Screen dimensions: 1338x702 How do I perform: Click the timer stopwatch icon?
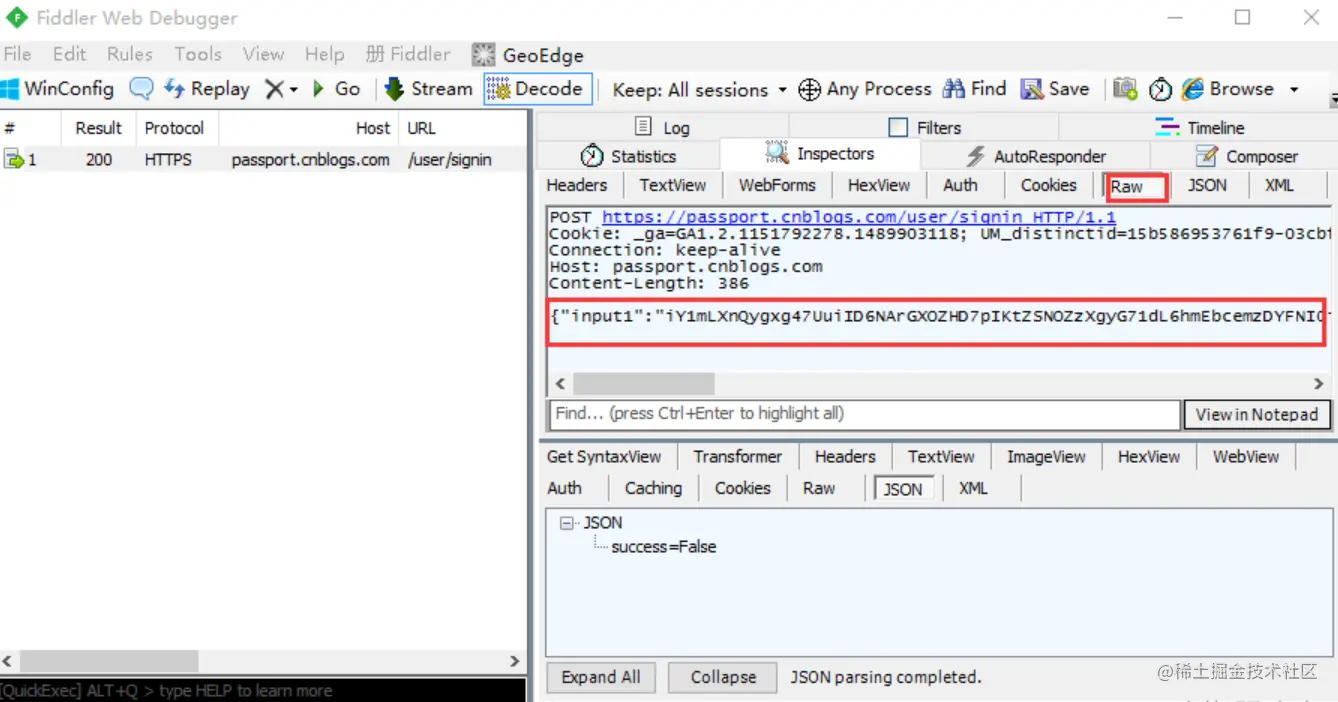pyautogui.click(x=1160, y=89)
